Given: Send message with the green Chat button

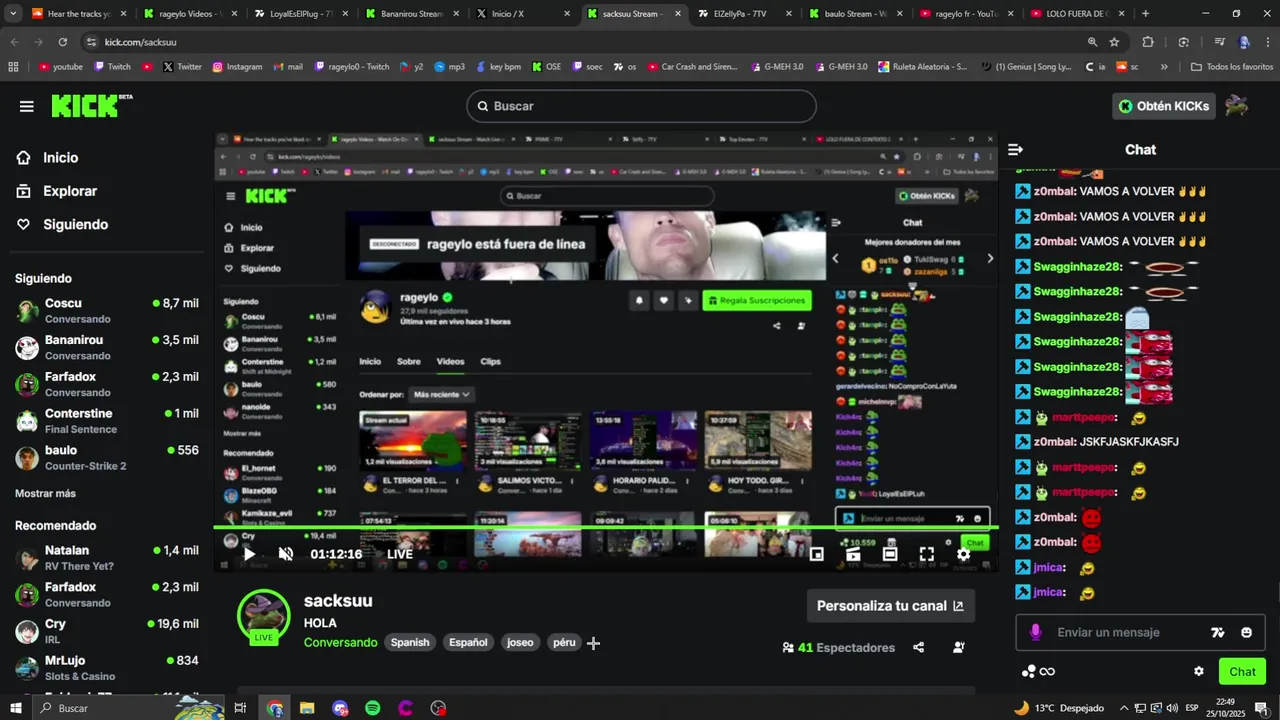Looking at the screenshot, I should click(1242, 671).
